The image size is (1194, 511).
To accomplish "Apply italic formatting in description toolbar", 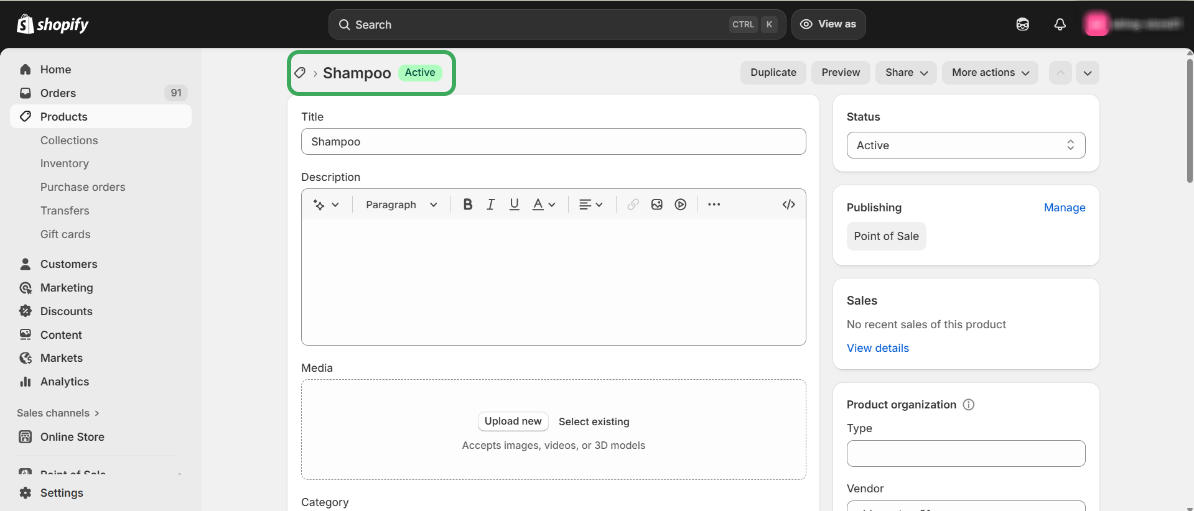I will 491,205.
